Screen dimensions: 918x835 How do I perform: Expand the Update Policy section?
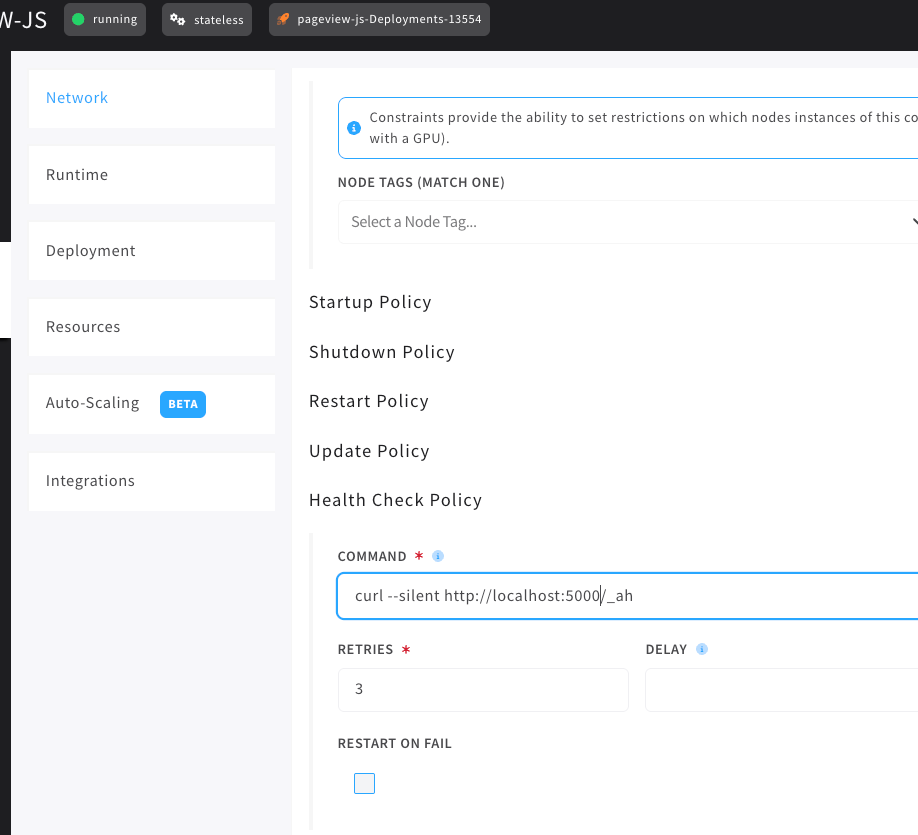pos(369,451)
